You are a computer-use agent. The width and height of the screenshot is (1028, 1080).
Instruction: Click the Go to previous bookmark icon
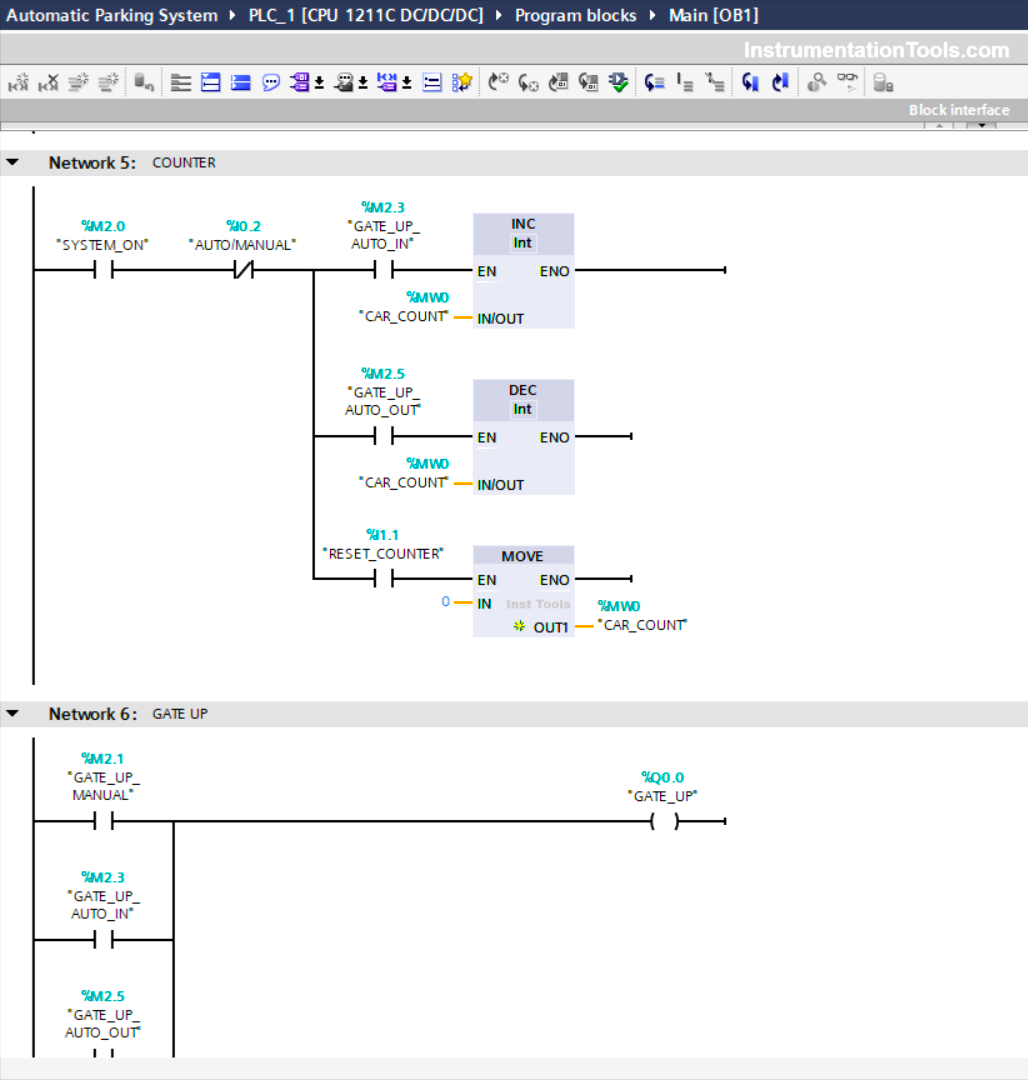click(x=750, y=83)
